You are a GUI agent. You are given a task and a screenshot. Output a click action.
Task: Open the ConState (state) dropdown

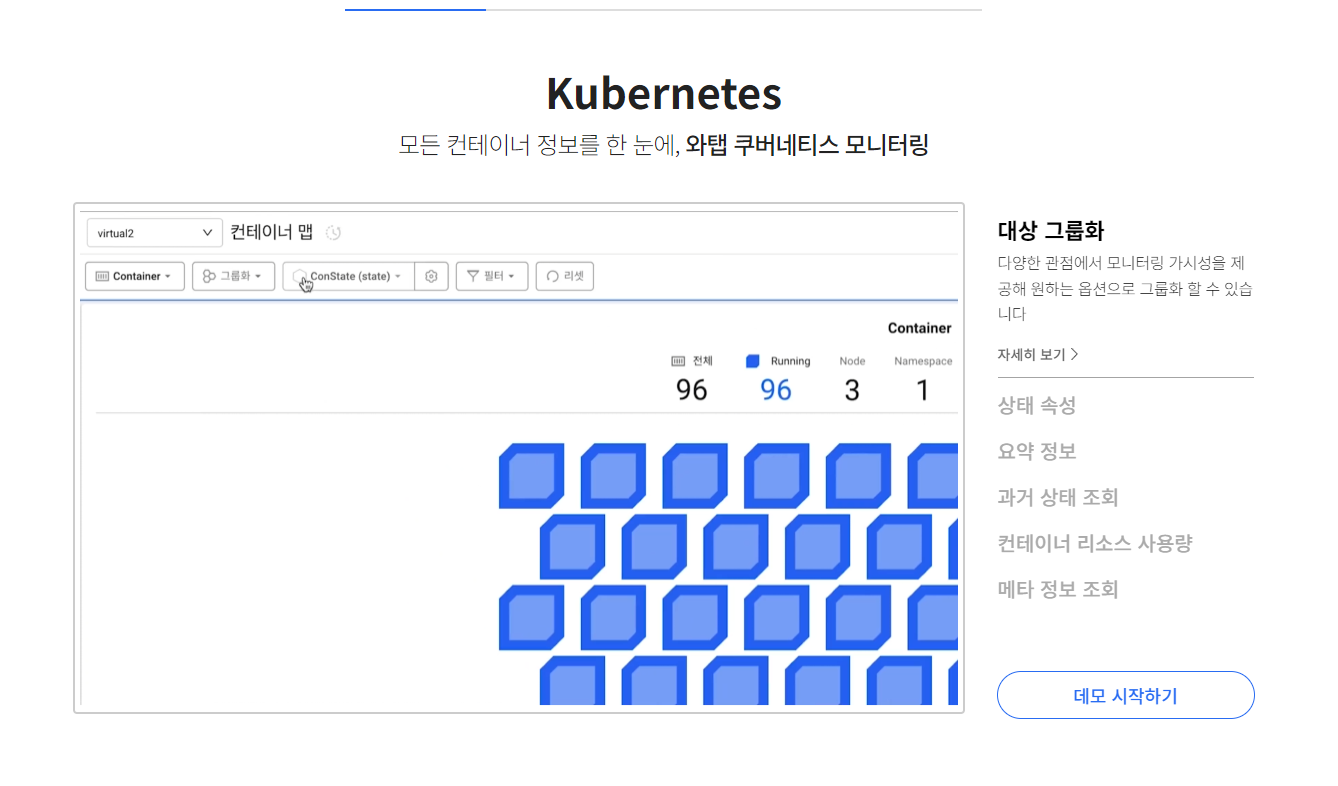point(348,276)
